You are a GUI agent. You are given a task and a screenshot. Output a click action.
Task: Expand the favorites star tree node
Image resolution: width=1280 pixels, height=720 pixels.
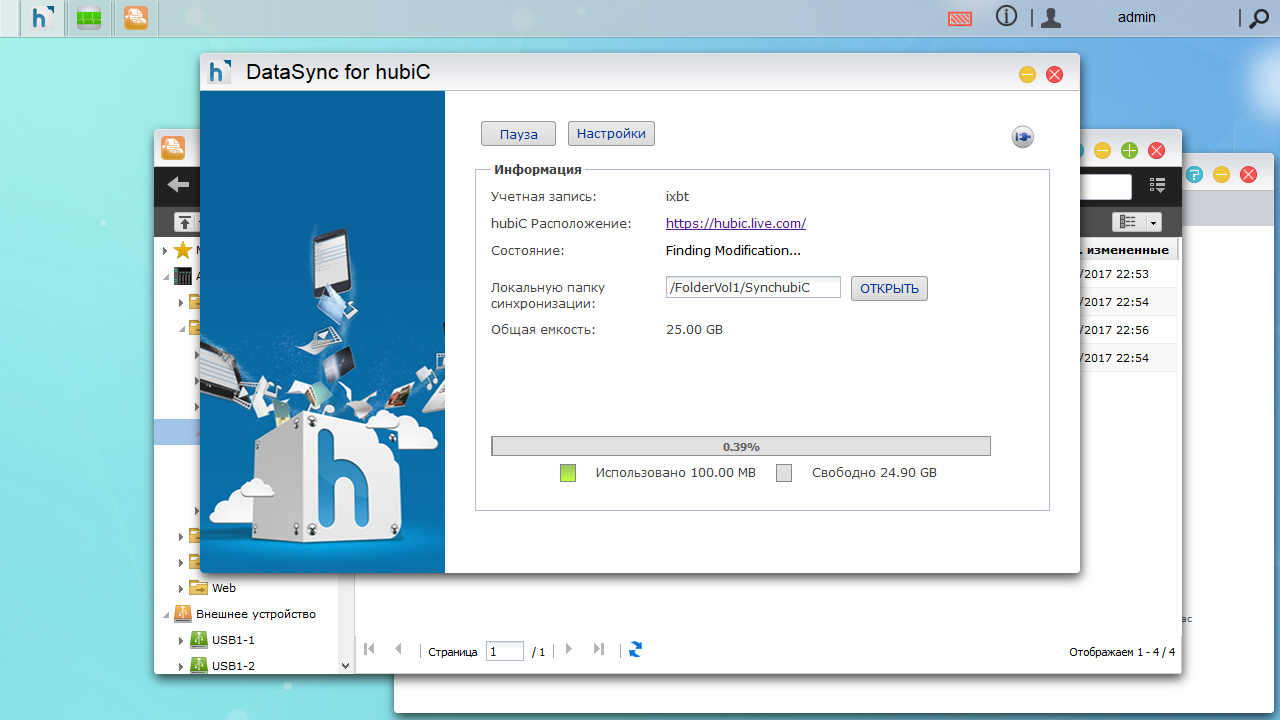coord(165,250)
